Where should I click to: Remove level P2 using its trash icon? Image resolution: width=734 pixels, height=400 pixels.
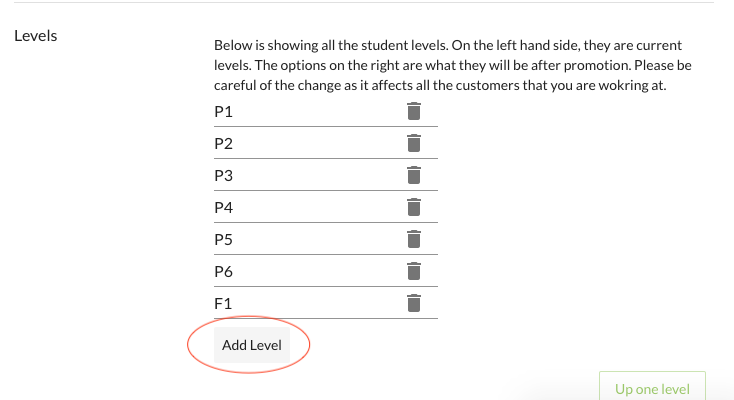coord(414,144)
